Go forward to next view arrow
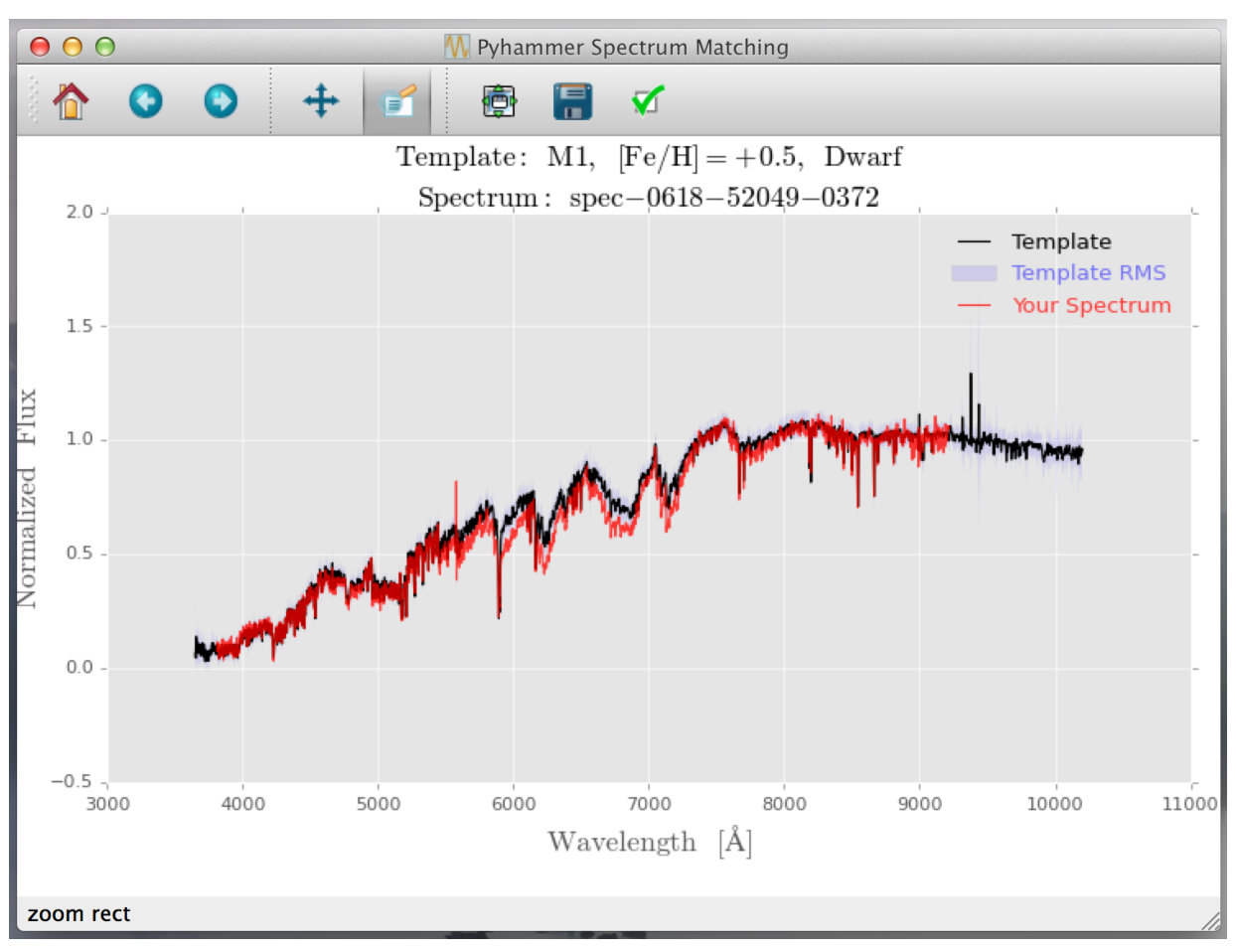 pyautogui.click(x=221, y=101)
